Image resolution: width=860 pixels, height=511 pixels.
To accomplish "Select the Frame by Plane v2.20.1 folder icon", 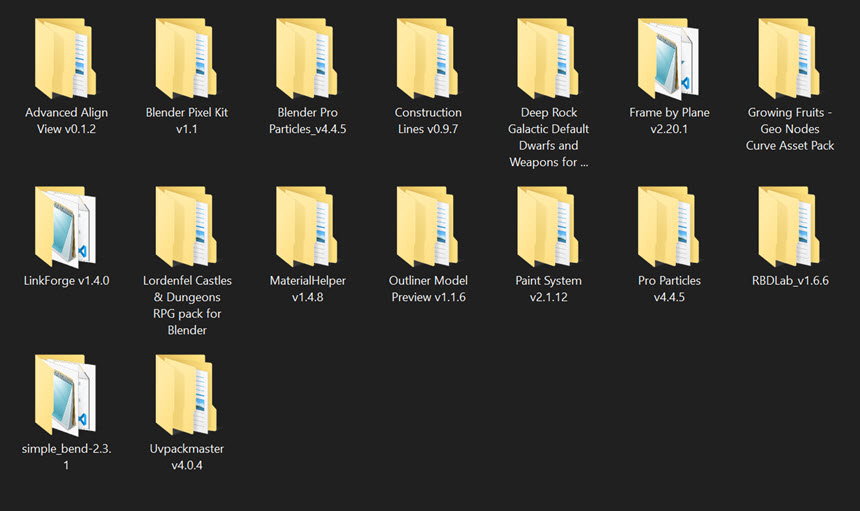I will (x=669, y=58).
